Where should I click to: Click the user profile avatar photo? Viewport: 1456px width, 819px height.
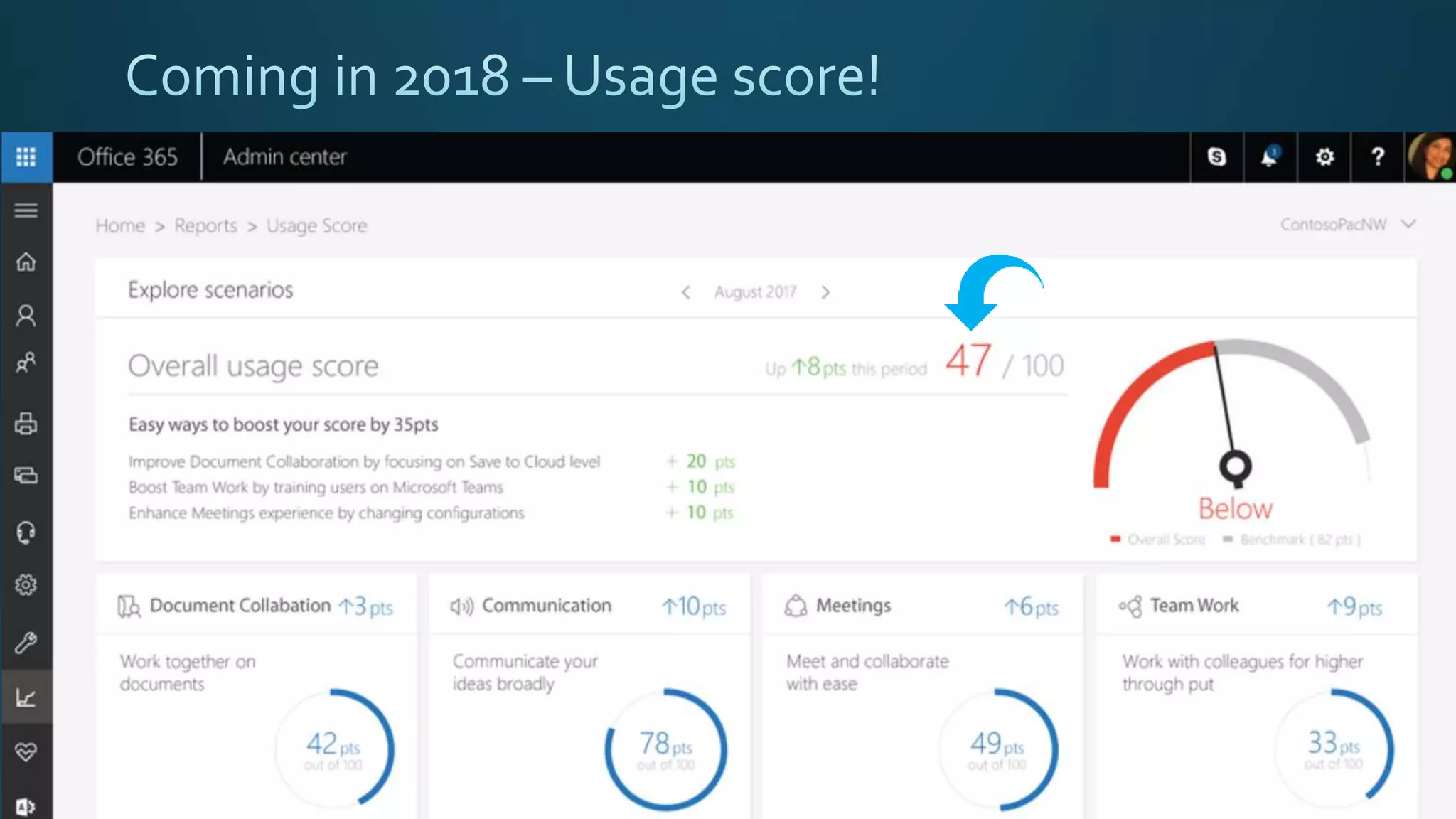[1430, 156]
